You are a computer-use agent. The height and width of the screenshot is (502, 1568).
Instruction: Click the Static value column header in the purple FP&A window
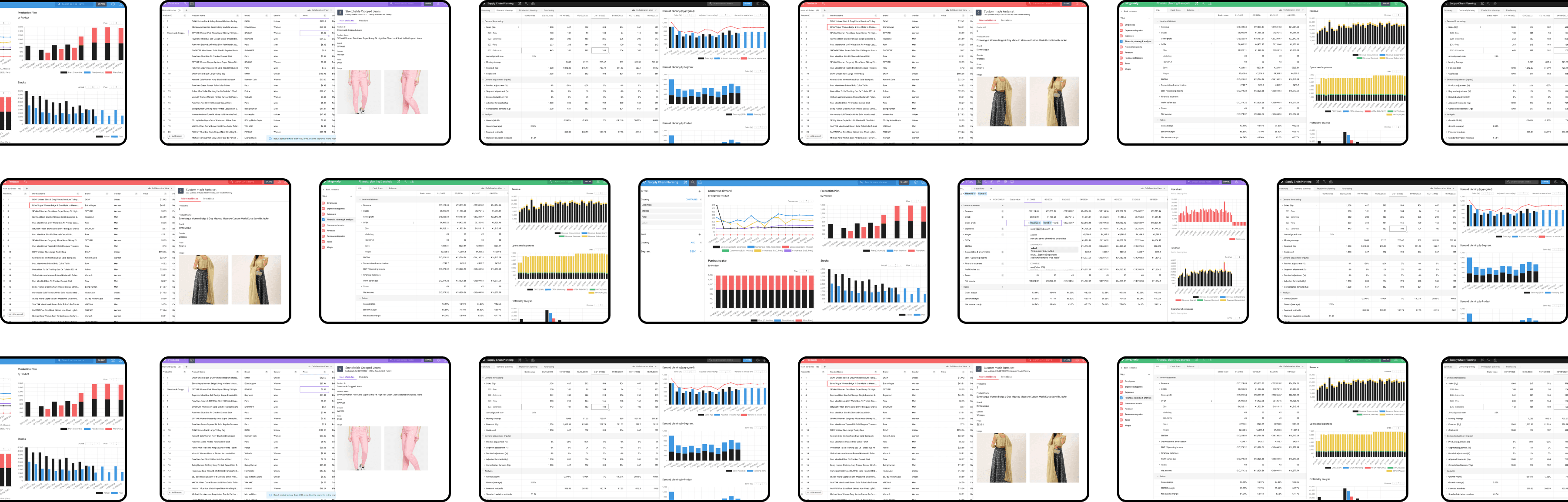tap(1015, 199)
